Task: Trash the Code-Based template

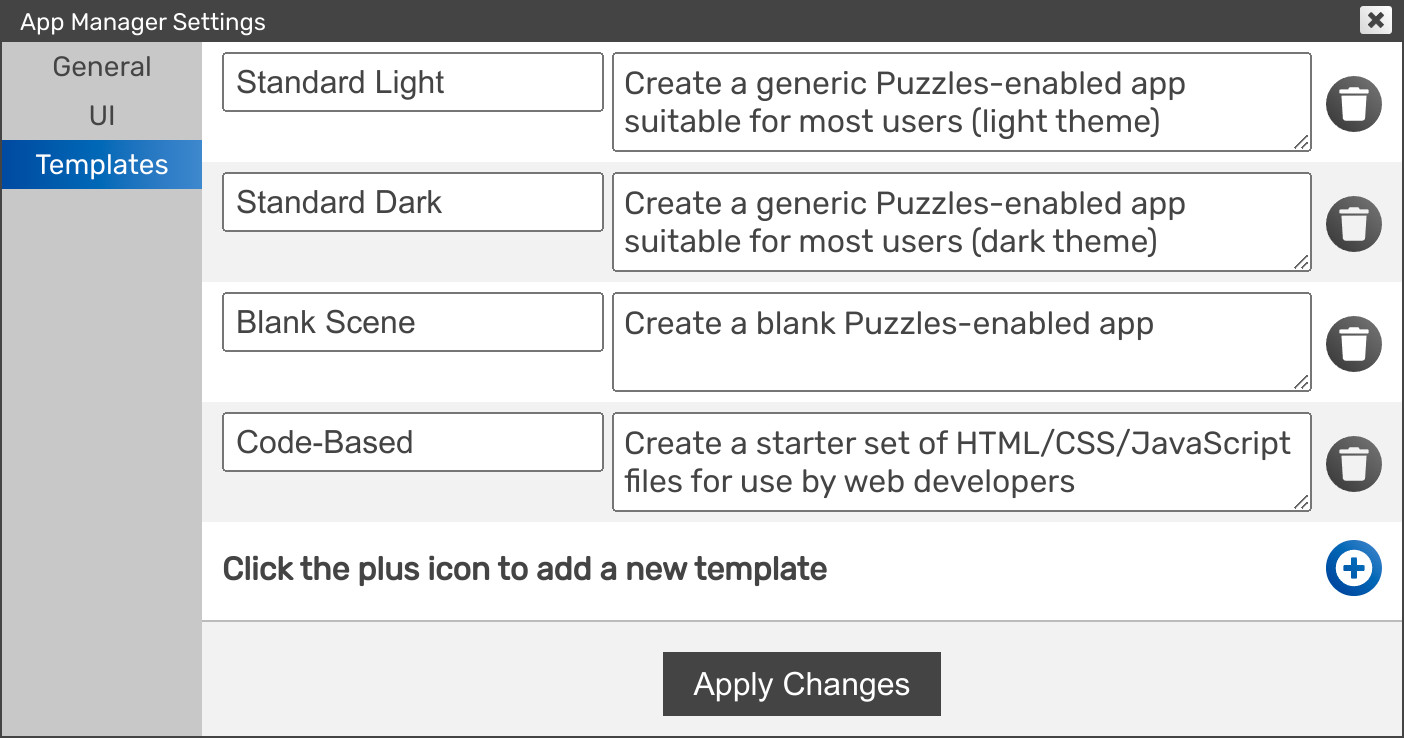Action: 1354,463
